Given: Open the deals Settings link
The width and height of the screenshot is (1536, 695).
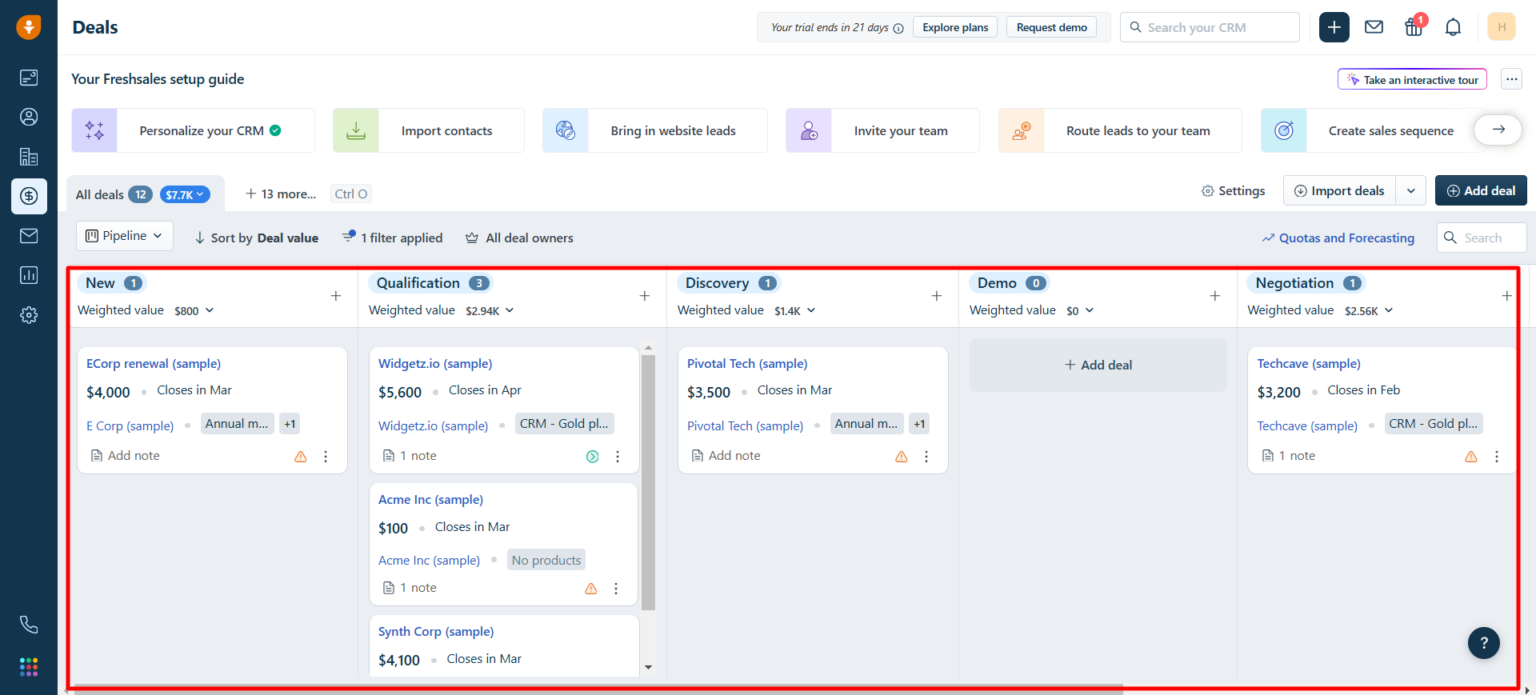Looking at the screenshot, I should point(1233,191).
